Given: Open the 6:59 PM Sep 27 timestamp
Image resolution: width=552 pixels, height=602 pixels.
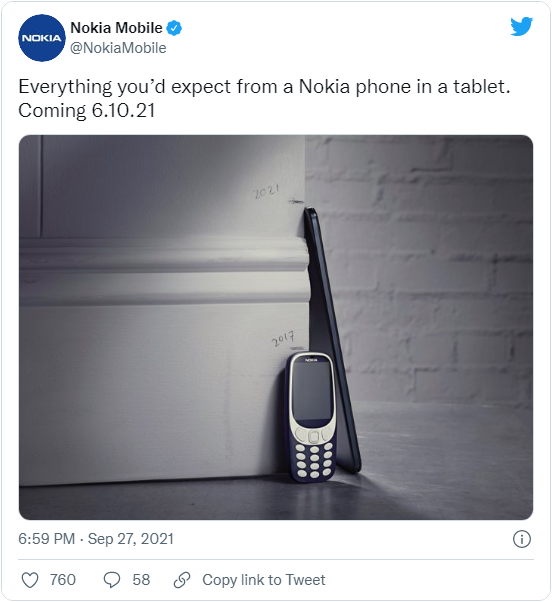Looking at the screenshot, I should click(96, 539).
